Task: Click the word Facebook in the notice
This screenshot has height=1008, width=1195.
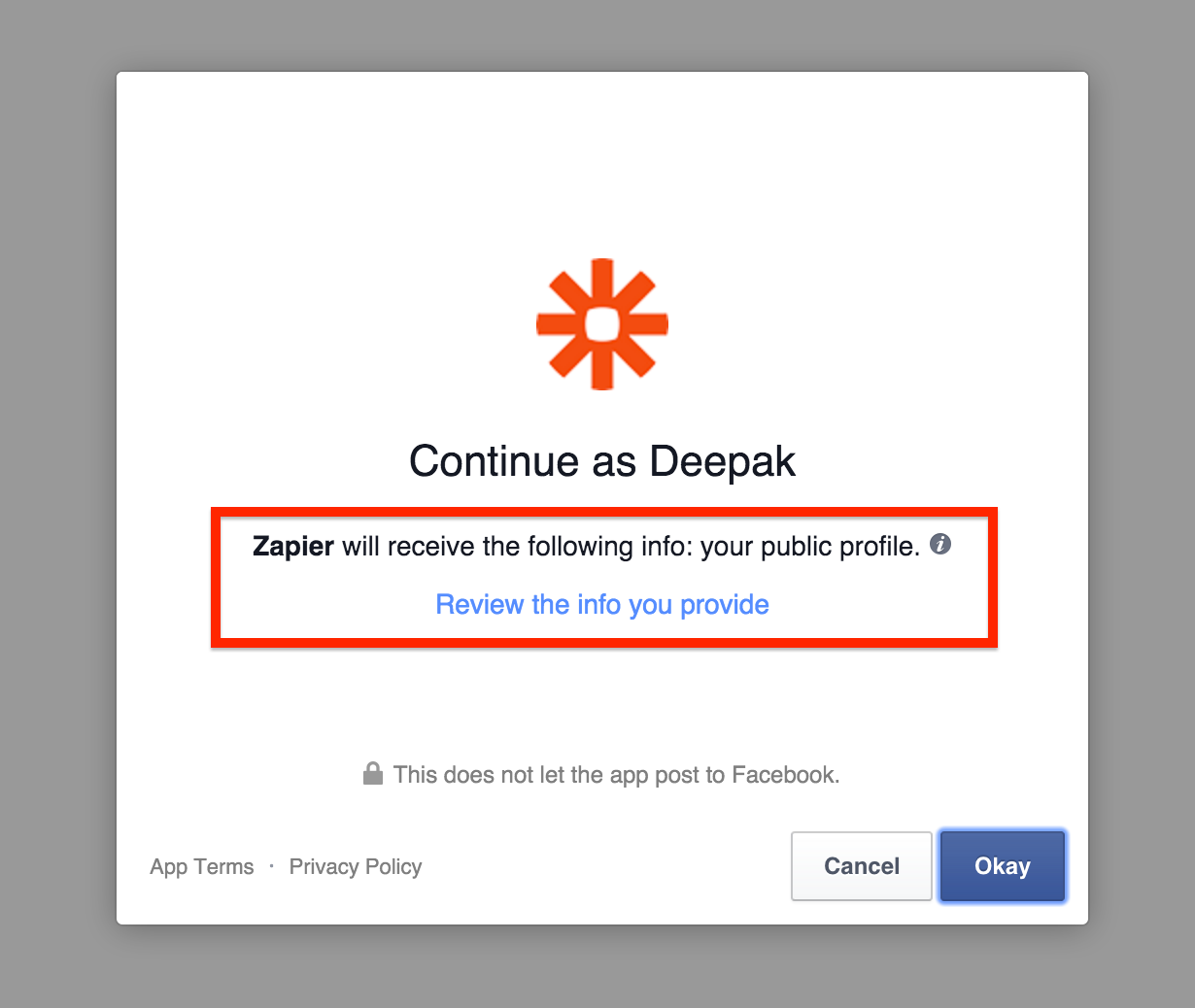Action: pyautogui.click(x=785, y=775)
